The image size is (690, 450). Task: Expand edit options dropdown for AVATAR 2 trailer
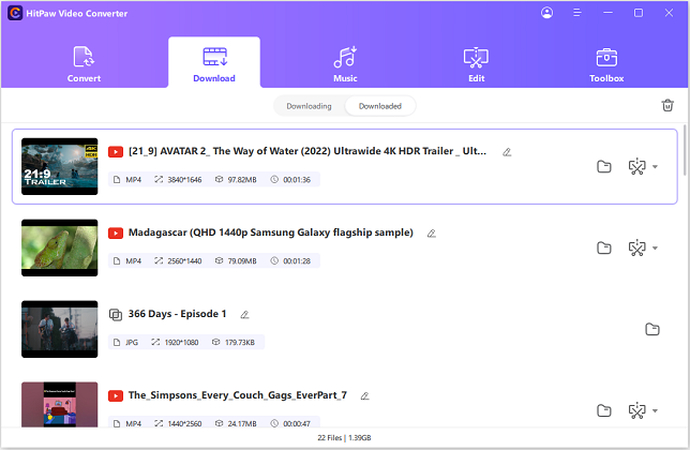click(x=655, y=167)
